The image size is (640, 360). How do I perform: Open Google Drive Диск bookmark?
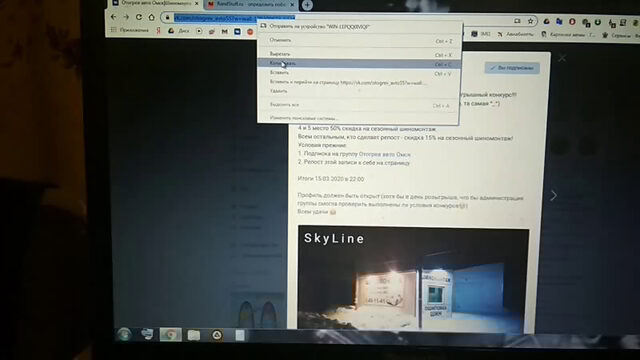point(179,31)
